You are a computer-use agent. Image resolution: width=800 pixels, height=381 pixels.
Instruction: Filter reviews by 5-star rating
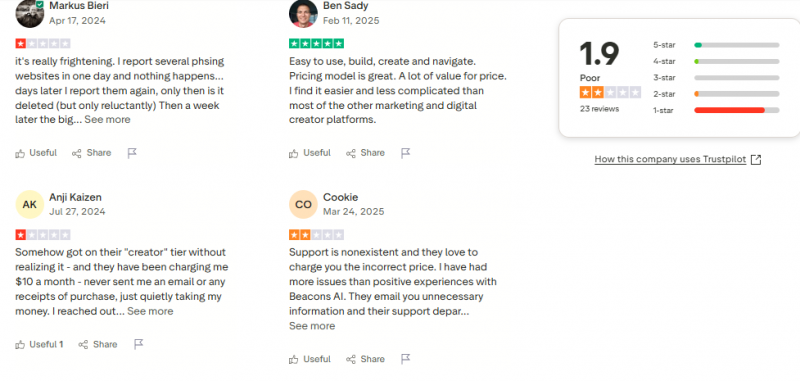coord(716,45)
